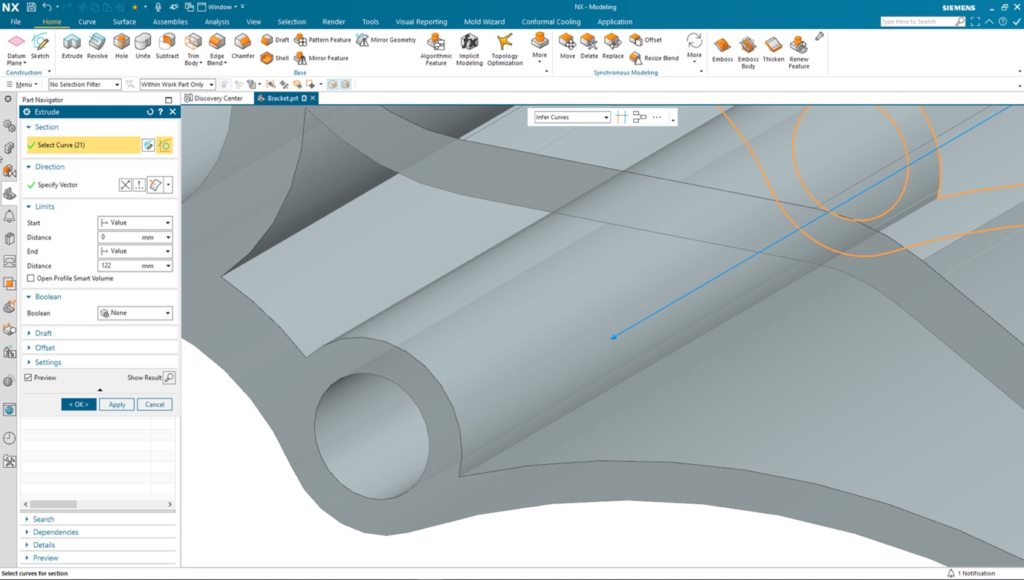Open the Boolean dropdown set to None

(135, 313)
